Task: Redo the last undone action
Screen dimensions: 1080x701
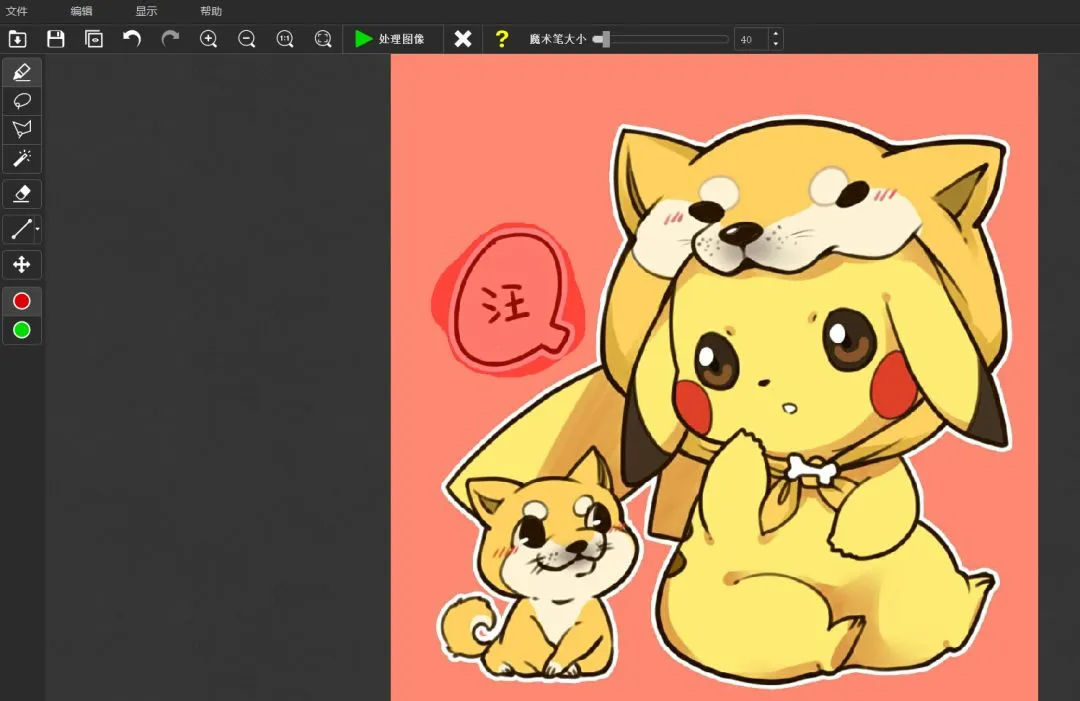Action: point(170,39)
